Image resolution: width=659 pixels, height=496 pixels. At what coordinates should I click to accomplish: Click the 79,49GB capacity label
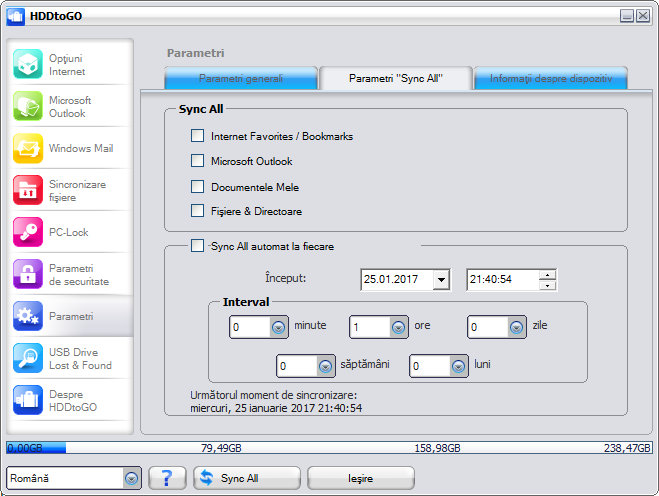coord(221,448)
